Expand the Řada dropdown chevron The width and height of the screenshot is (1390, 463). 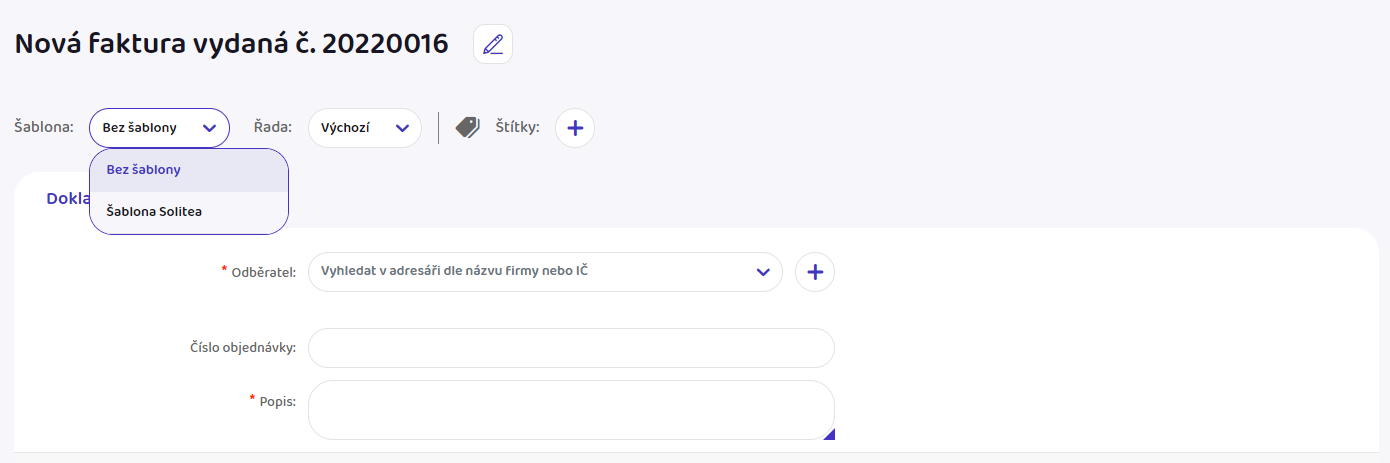pos(402,128)
